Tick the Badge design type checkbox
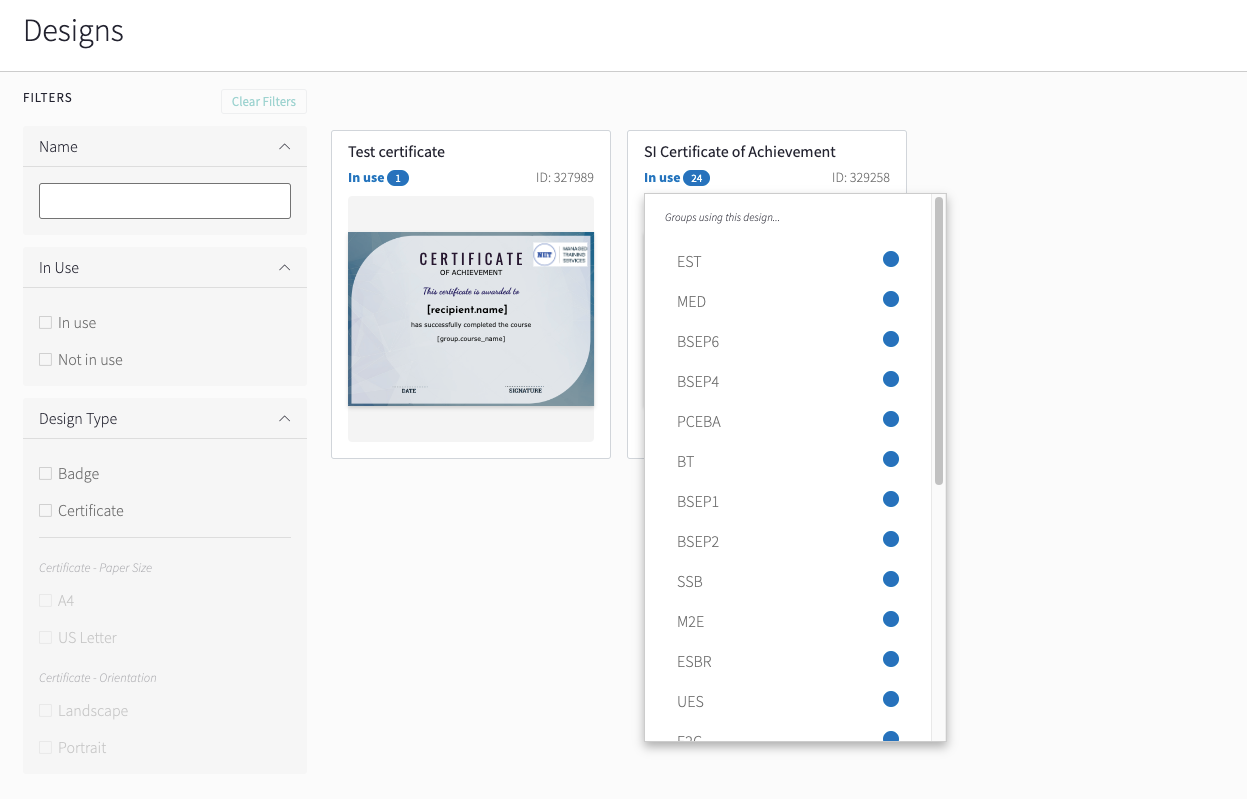Image resolution: width=1247 pixels, height=799 pixels. [x=45, y=473]
